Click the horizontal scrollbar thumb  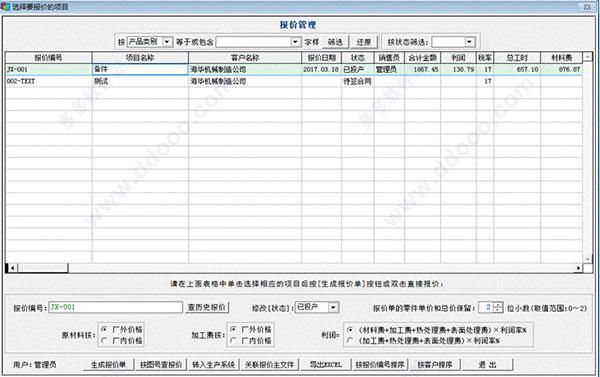42,268
